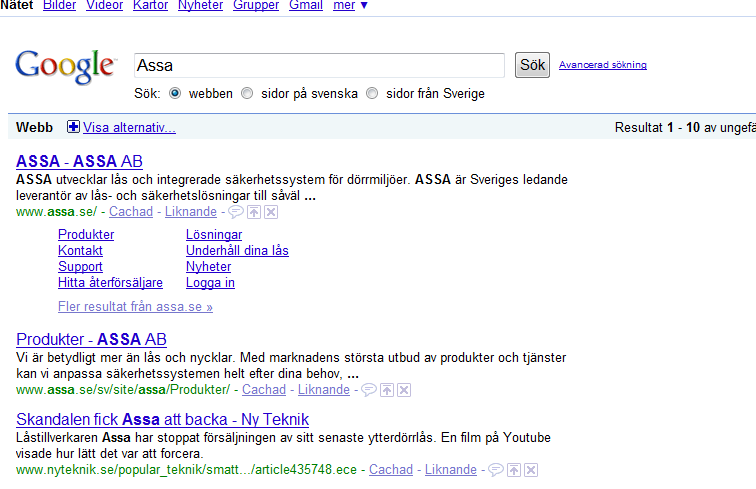Open 'Produkter - ASSA AB' result title
Image resolution: width=756 pixels, height=489 pixels.
pos(91,339)
